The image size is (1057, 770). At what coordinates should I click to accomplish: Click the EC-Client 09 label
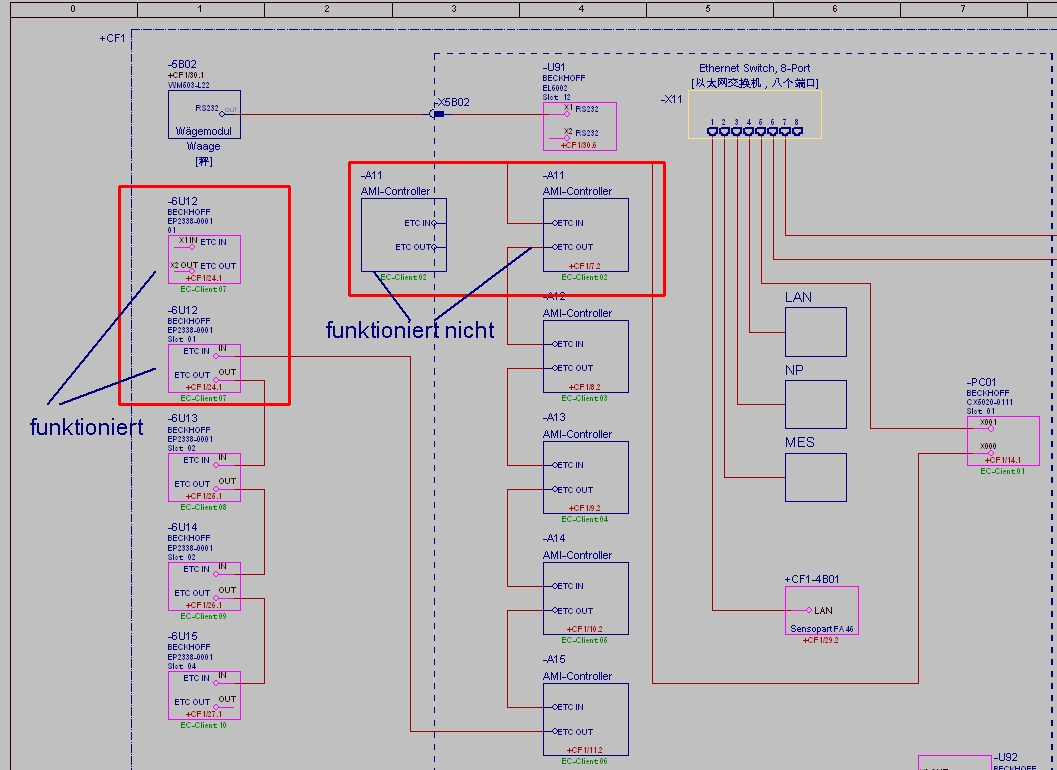pyautogui.click(x=204, y=616)
